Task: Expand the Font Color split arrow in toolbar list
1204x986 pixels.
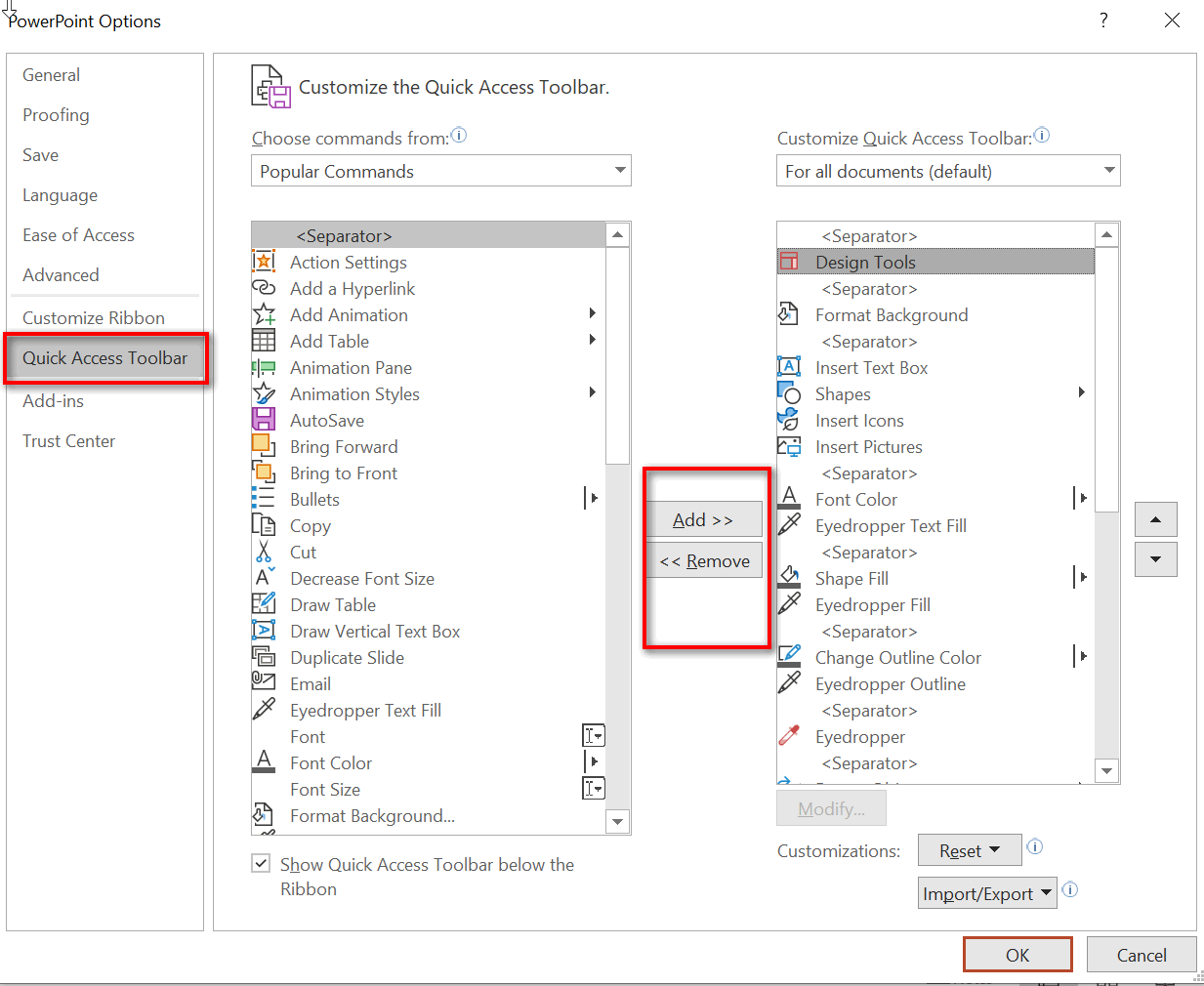Action: pos(1082,498)
